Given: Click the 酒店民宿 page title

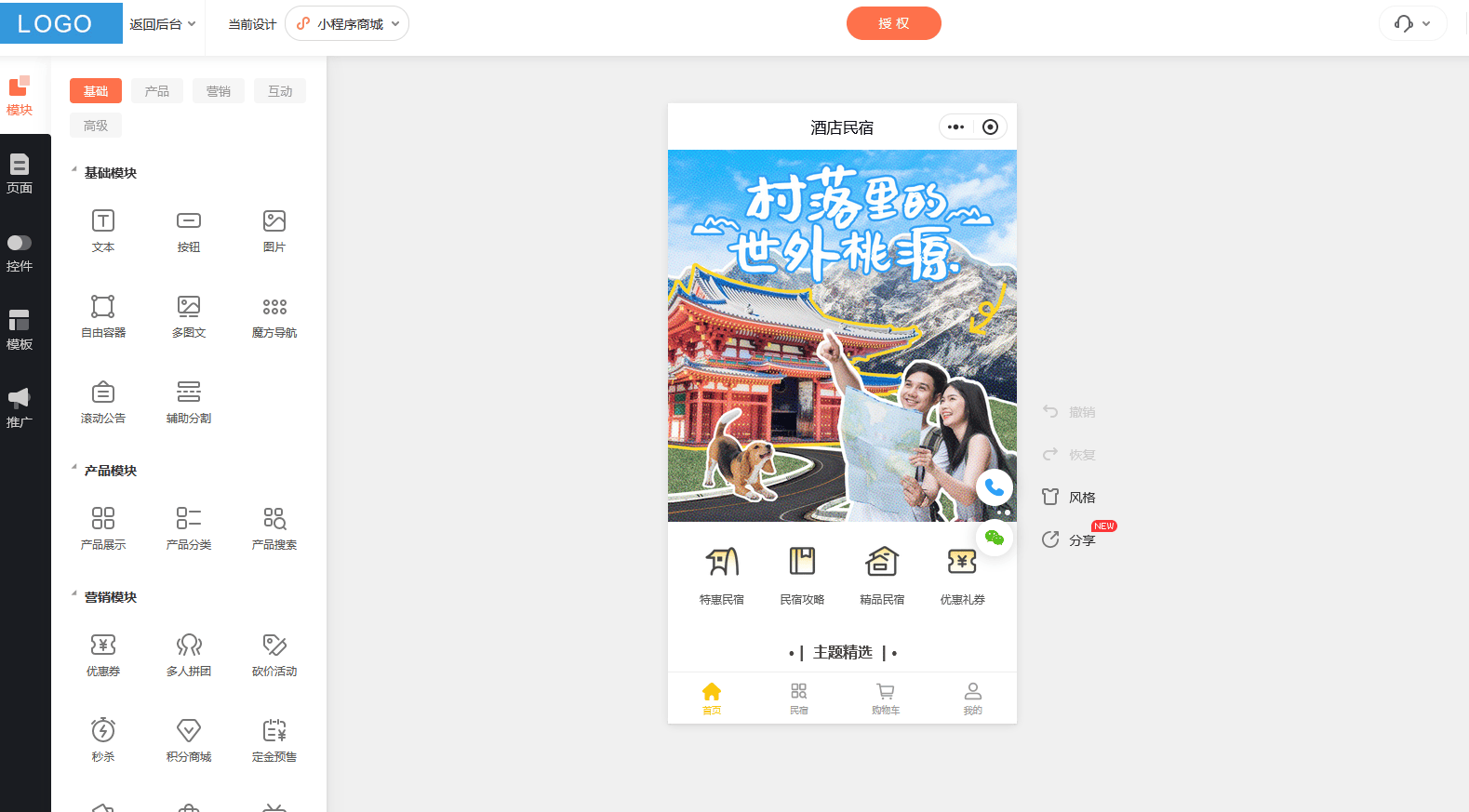Looking at the screenshot, I should tap(842, 127).
